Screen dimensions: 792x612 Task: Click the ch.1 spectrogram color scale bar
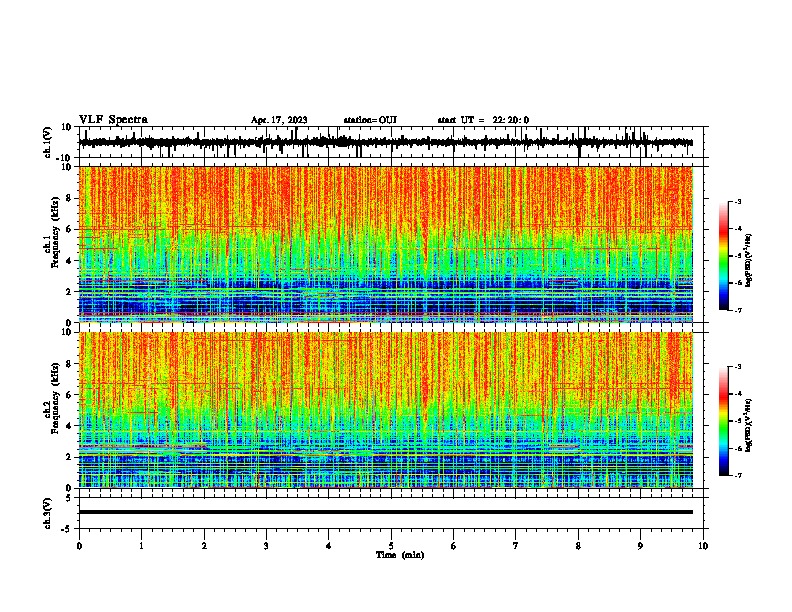723,256
